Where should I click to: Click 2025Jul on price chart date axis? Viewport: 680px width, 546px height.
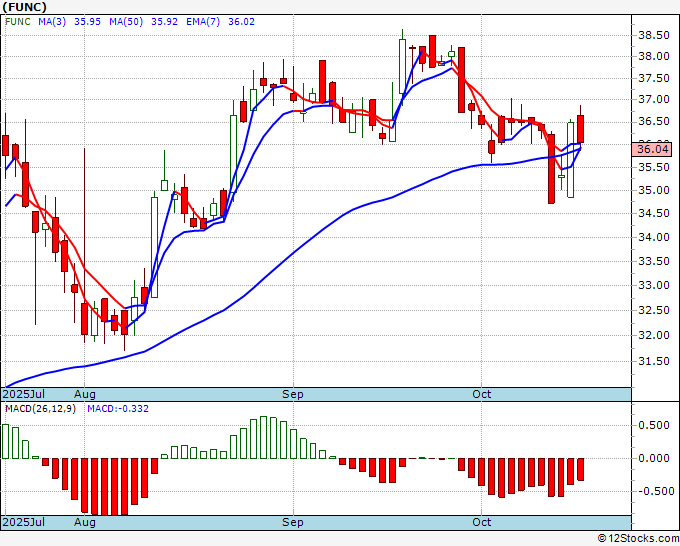23,394
